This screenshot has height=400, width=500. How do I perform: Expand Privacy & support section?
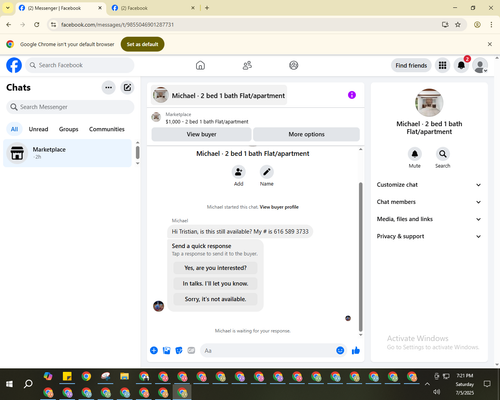429,236
